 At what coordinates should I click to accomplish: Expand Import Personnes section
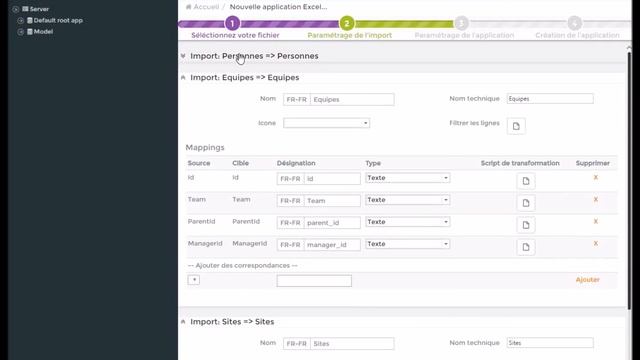[183, 56]
